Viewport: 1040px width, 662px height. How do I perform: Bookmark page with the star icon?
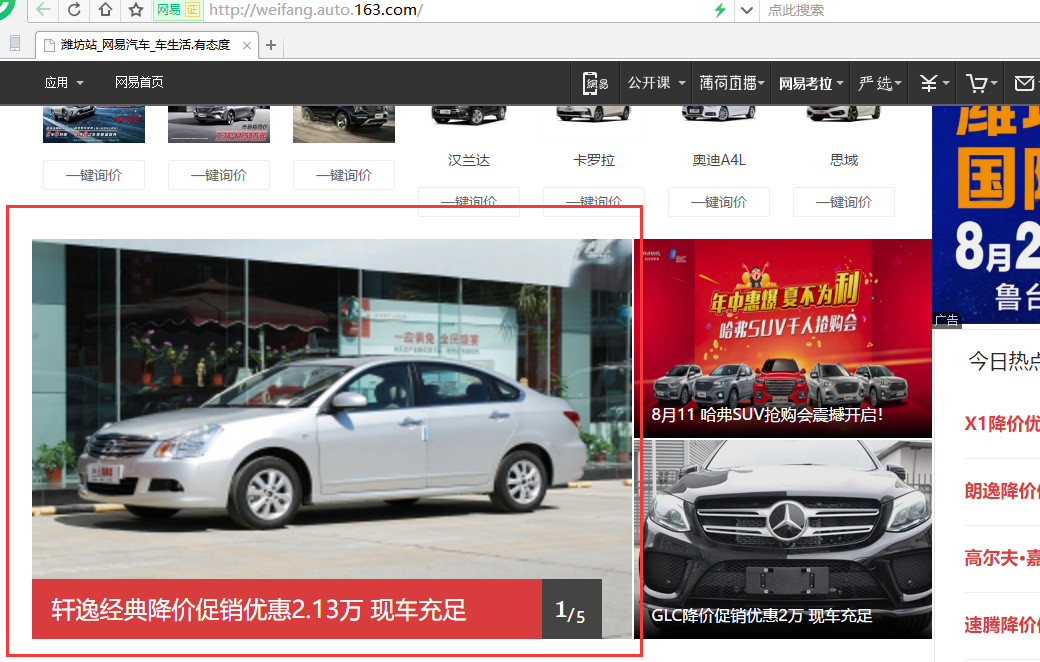coord(136,9)
